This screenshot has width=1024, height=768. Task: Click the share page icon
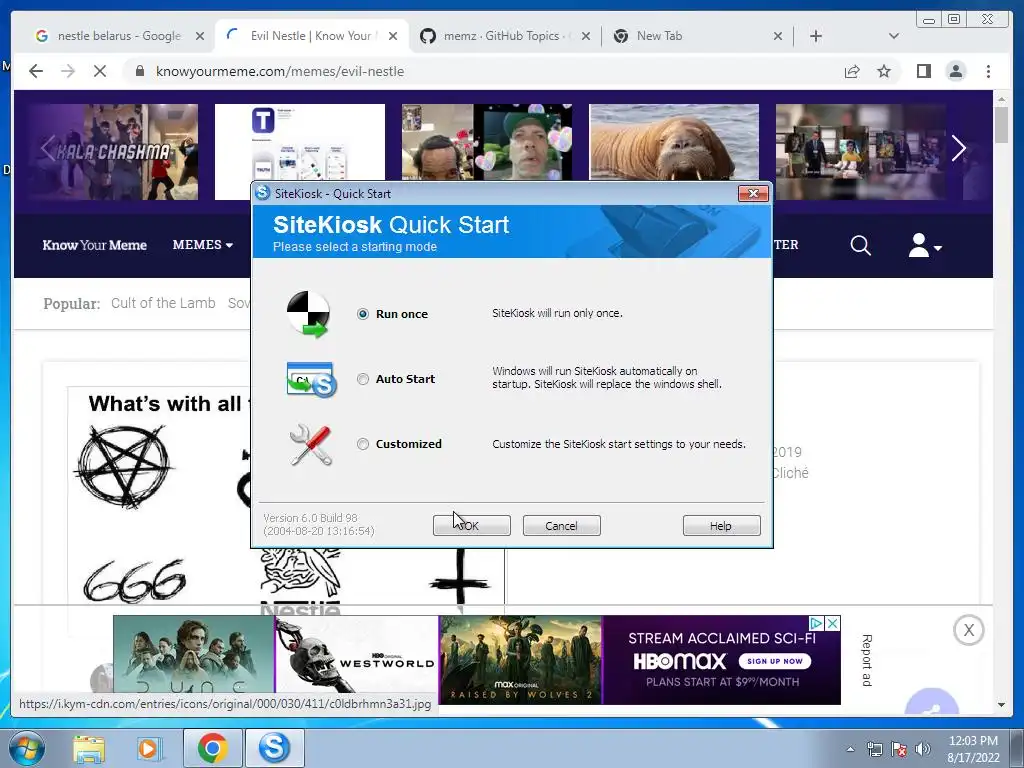pos(852,71)
